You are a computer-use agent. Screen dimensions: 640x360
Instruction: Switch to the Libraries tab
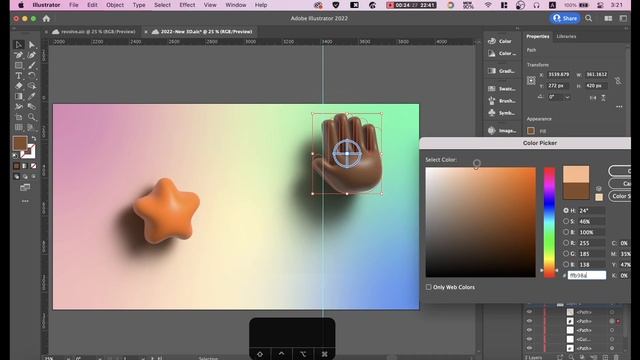566,36
